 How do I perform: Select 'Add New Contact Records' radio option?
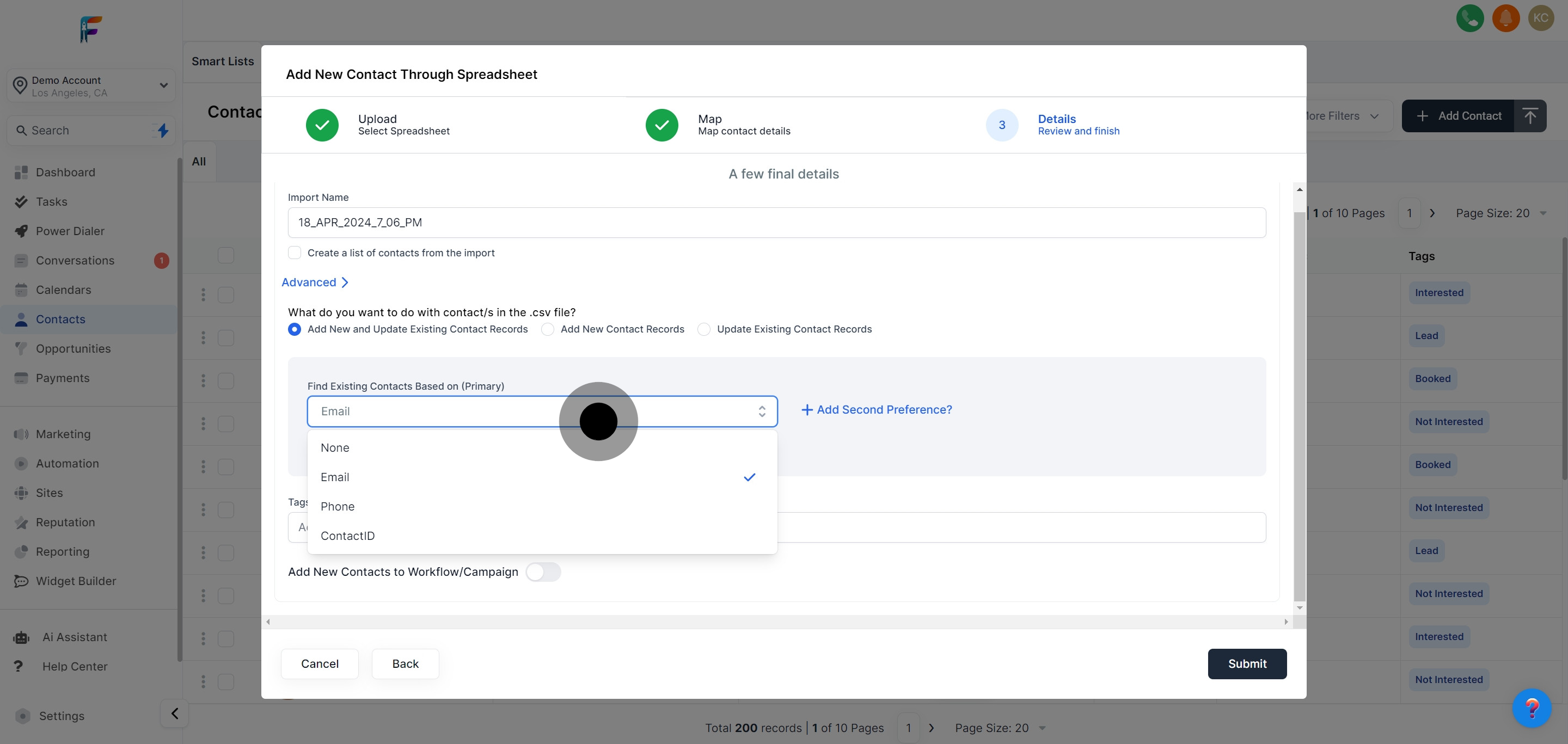(548, 329)
